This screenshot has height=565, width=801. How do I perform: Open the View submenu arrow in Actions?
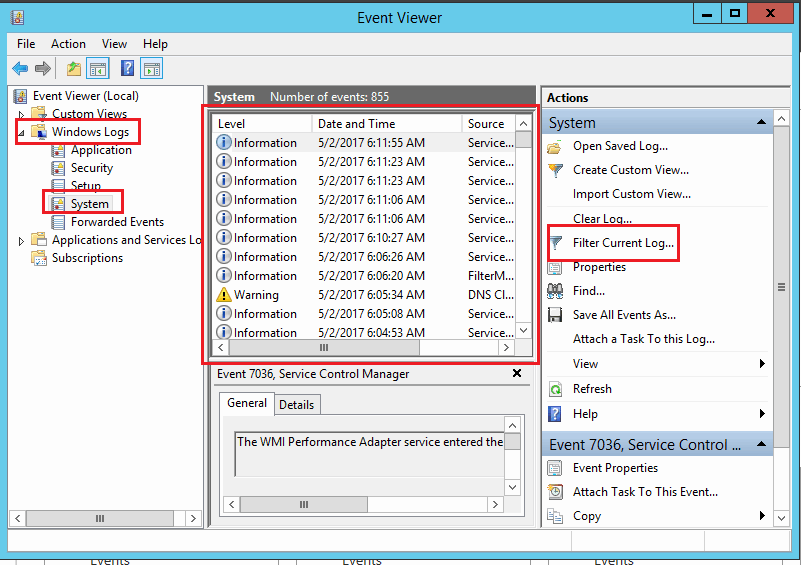click(762, 364)
